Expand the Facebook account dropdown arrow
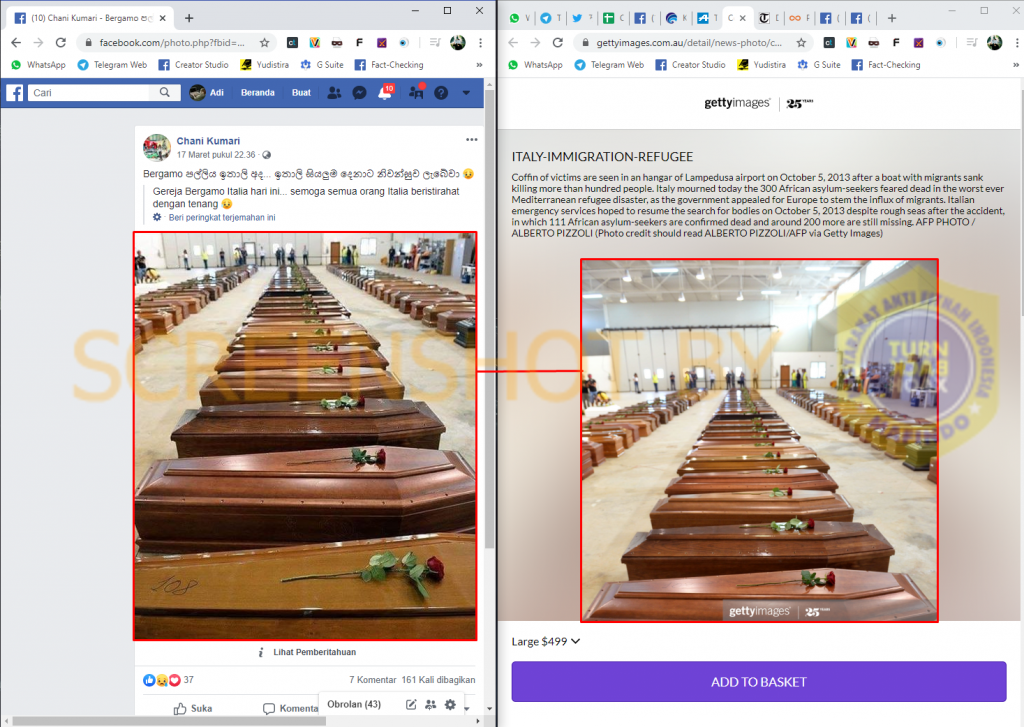This screenshot has width=1024, height=727. tap(466, 93)
